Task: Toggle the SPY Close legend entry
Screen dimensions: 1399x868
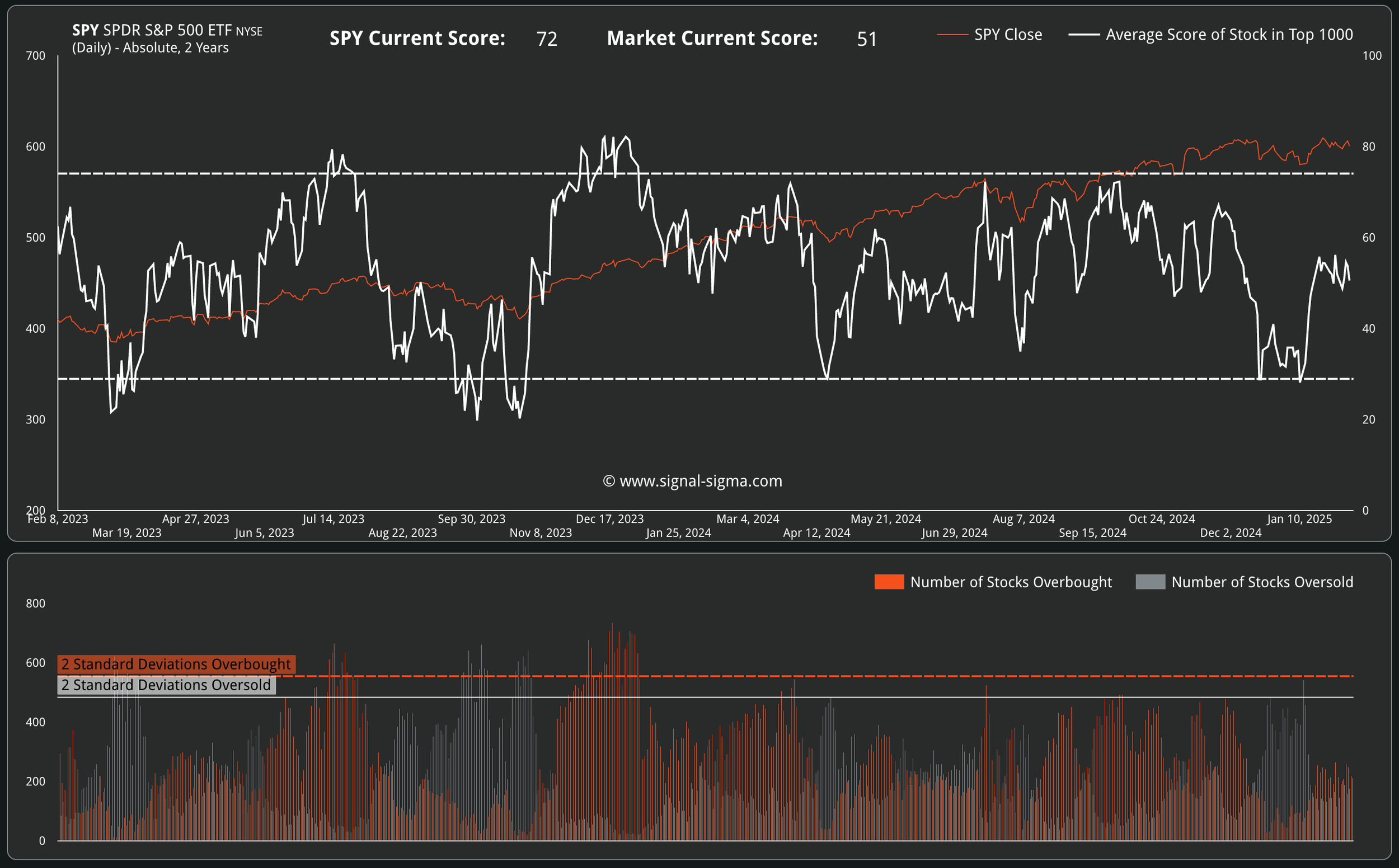Action: [x=1007, y=35]
